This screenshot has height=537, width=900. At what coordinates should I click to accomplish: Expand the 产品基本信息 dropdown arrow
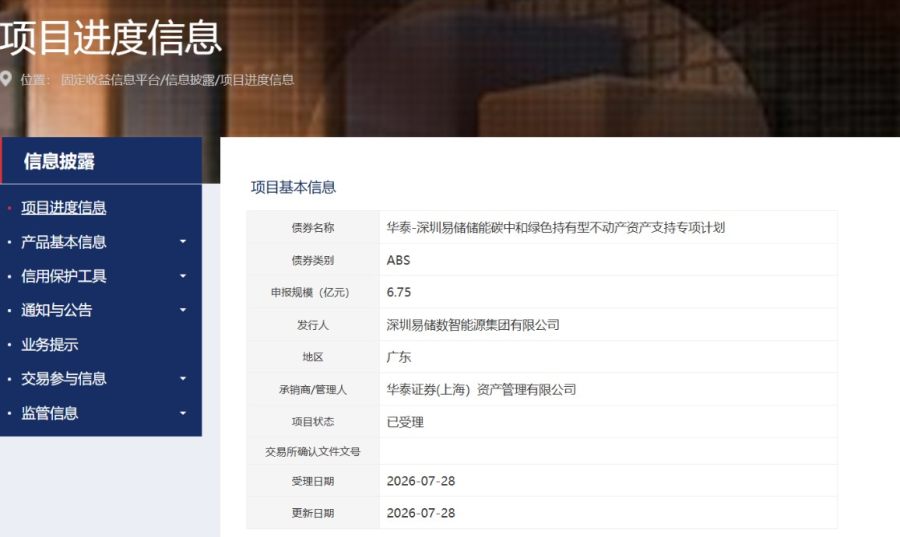click(x=183, y=242)
